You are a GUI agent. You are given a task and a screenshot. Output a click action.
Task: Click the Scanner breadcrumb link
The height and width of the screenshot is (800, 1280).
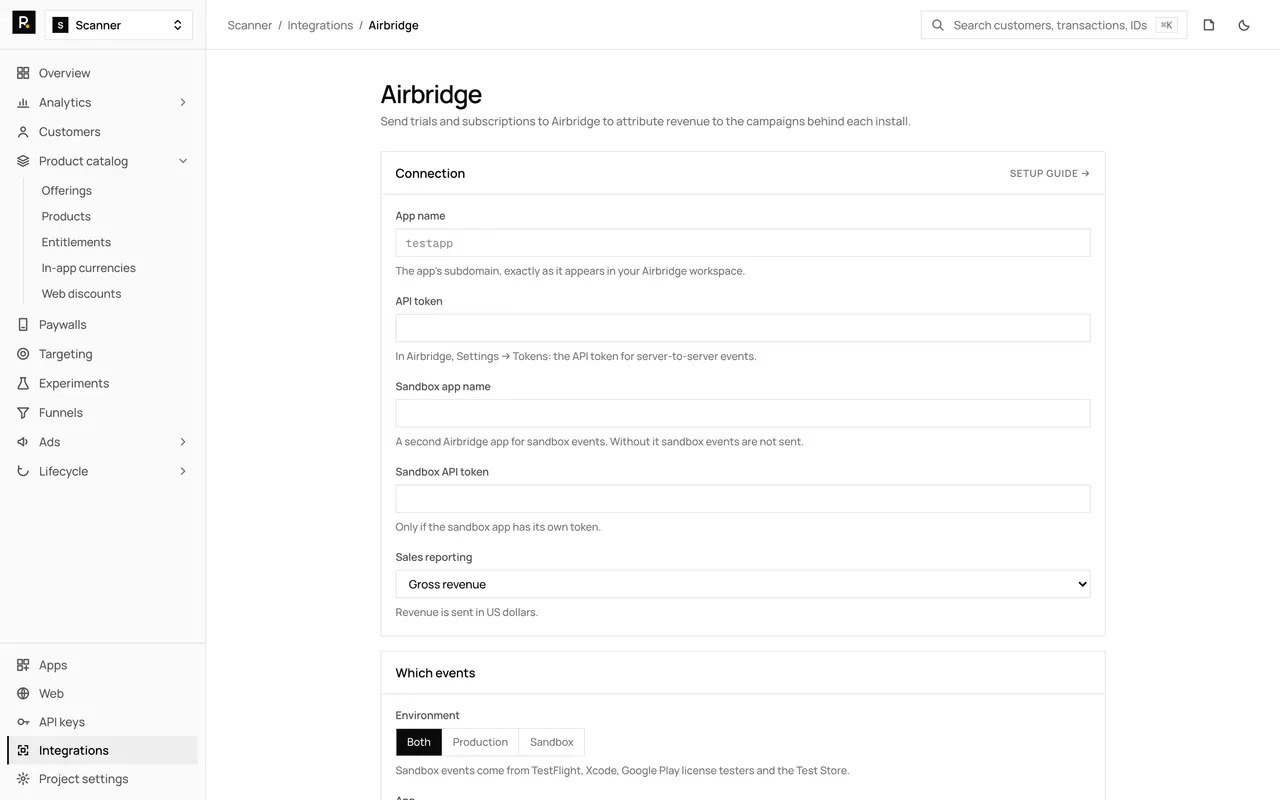[250, 25]
